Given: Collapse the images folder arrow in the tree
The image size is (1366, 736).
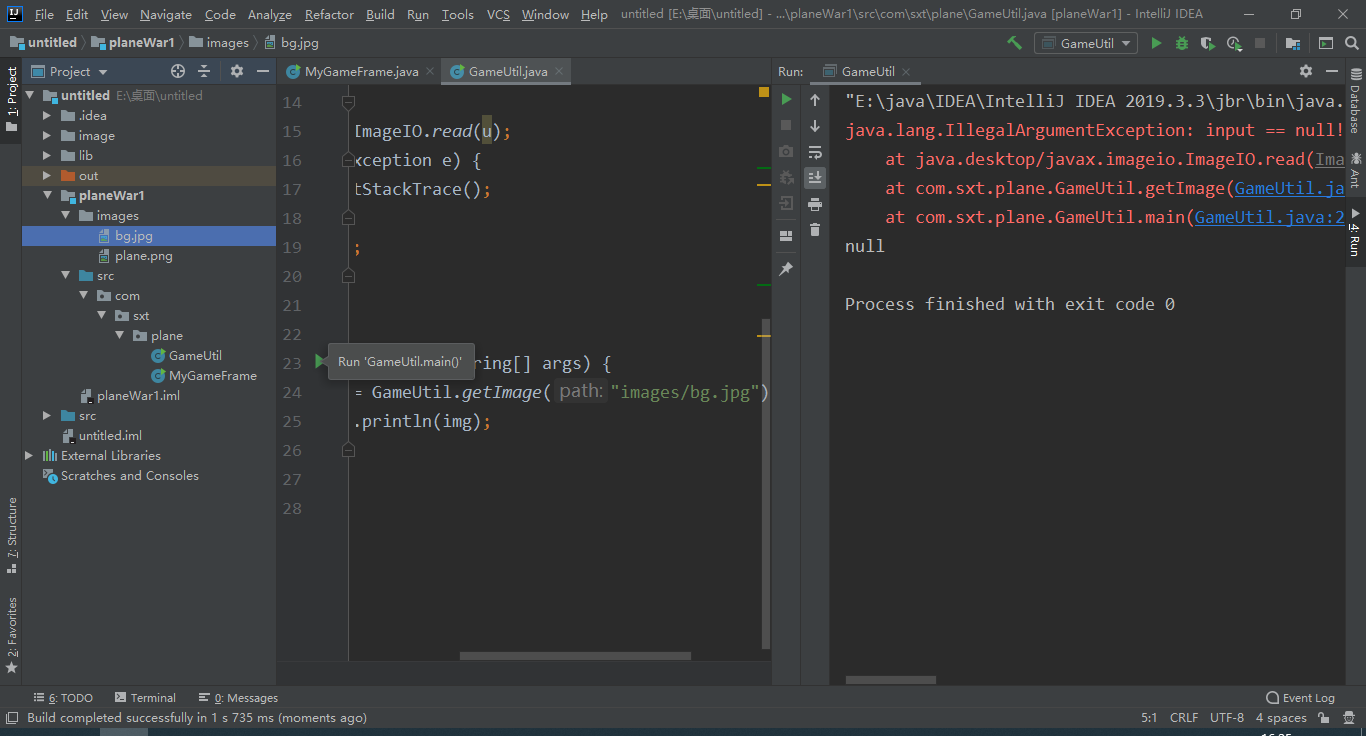Looking at the screenshot, I should pos(65,216).
